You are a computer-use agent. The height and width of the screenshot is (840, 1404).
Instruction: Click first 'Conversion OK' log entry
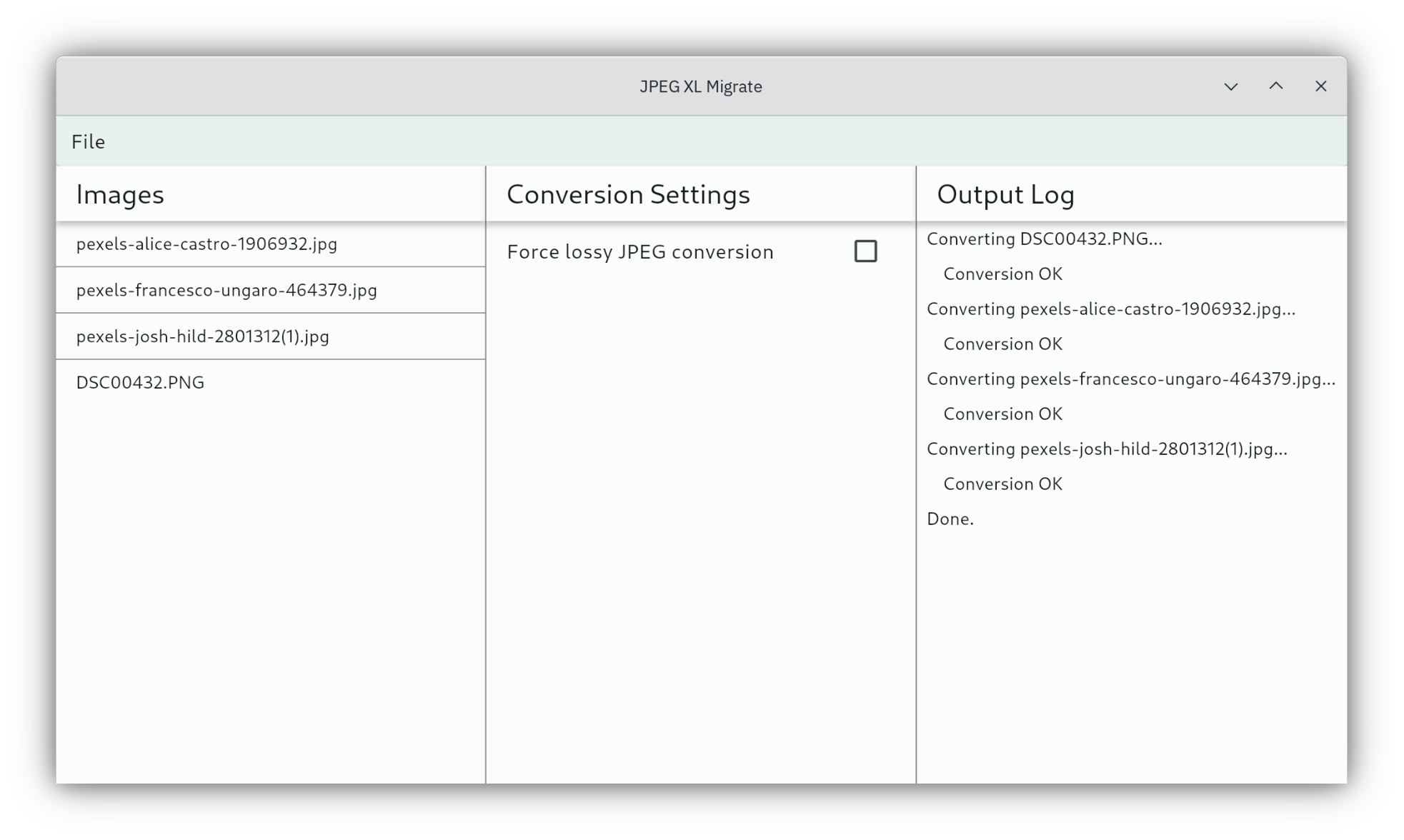1002,274
